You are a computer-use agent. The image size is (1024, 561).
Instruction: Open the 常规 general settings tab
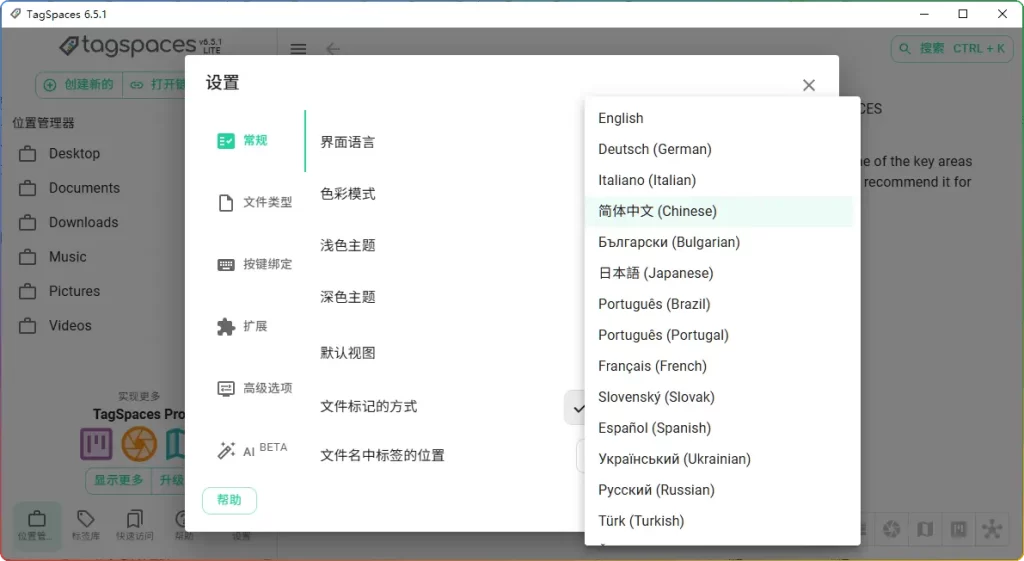253,141
